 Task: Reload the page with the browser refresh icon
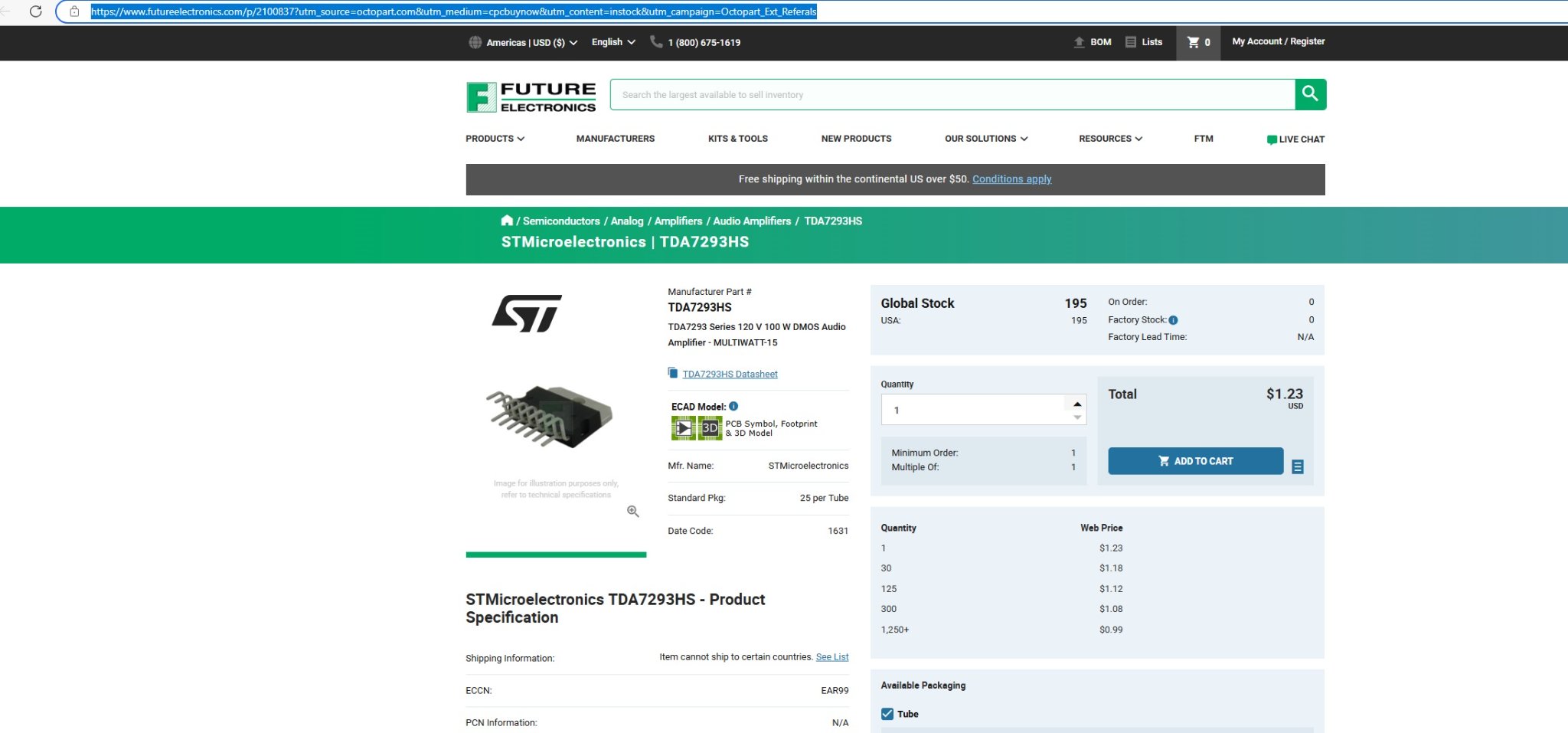tap(35, 11)
